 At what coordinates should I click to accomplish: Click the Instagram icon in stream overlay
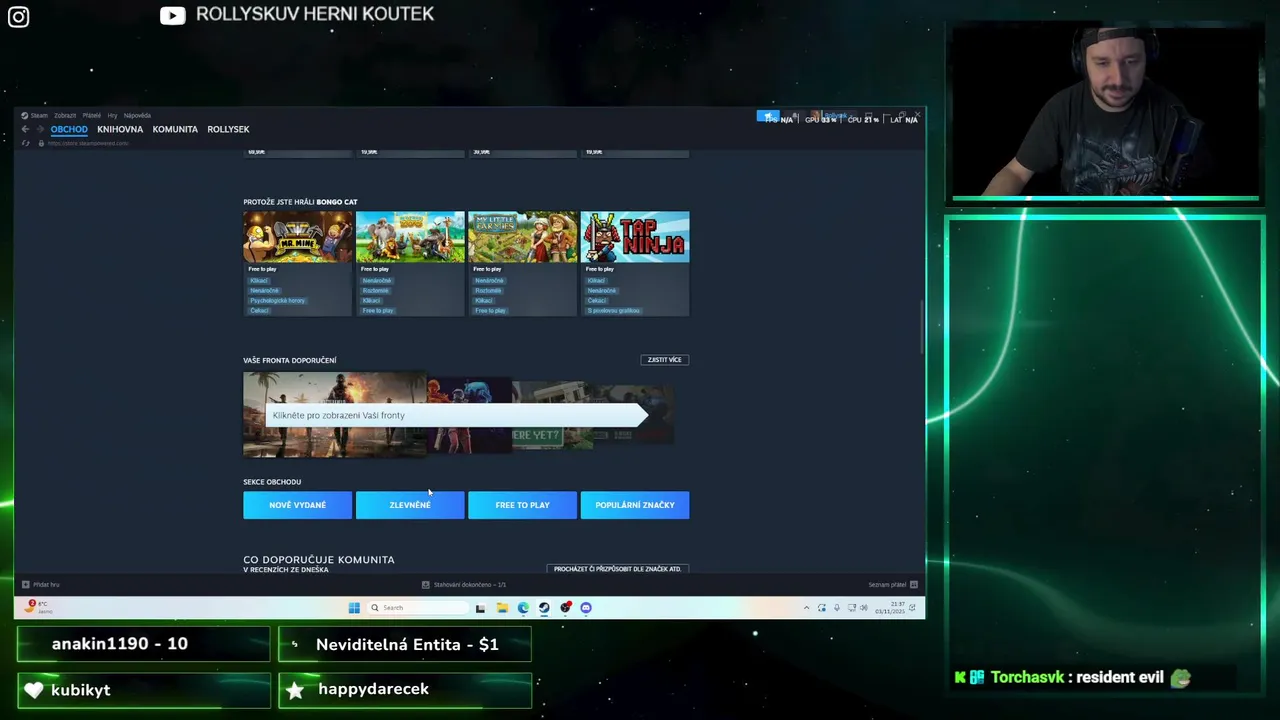pyautogui.click(x=18, y=17)
